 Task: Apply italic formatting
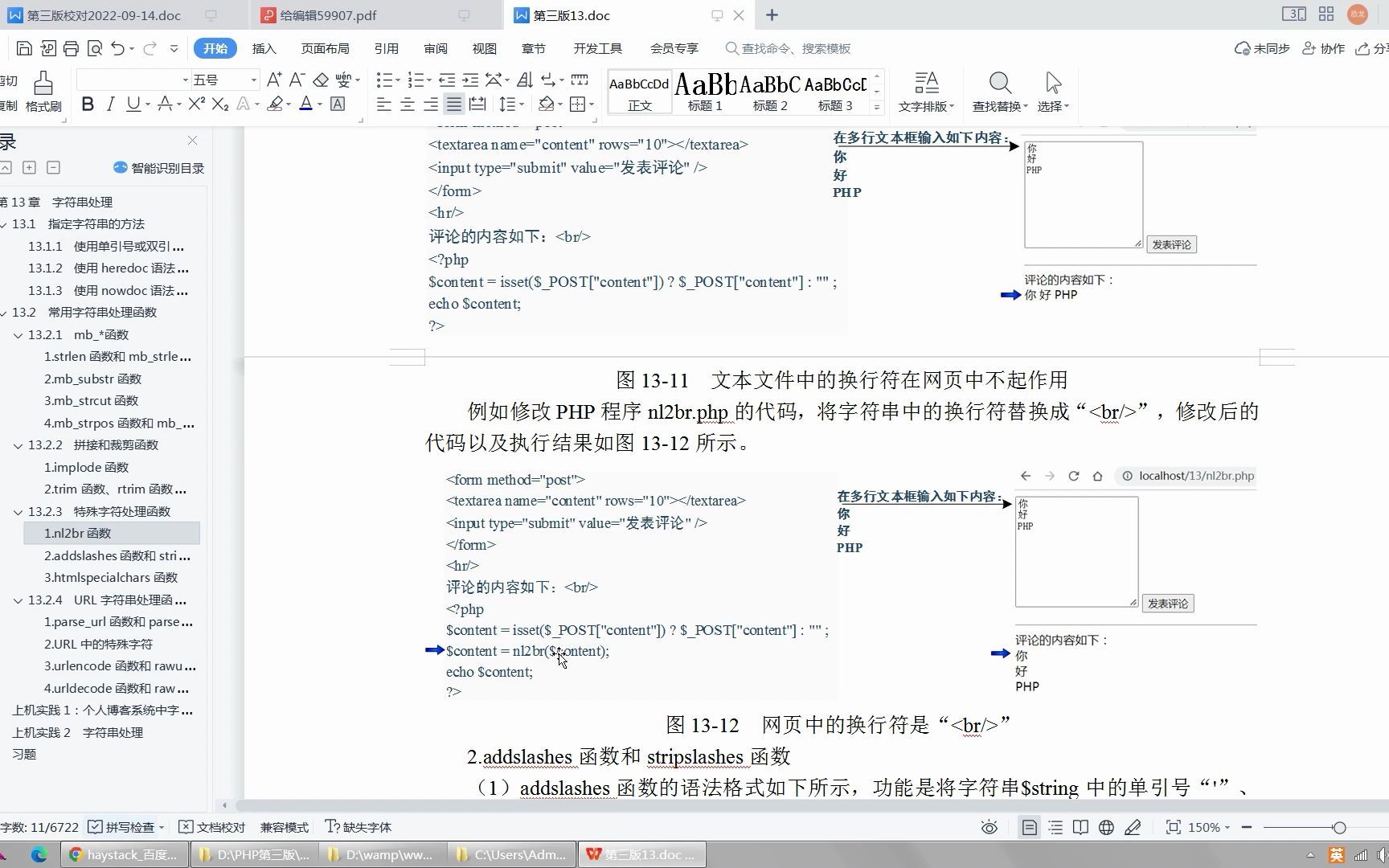coord(110,104)
